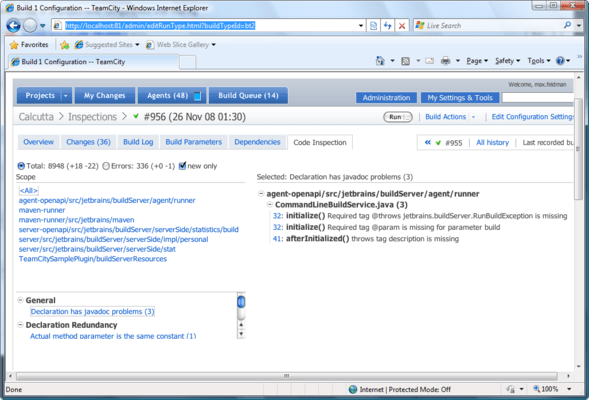Open My Changes tab
This screenshot has width=589, height=400.
104,95
